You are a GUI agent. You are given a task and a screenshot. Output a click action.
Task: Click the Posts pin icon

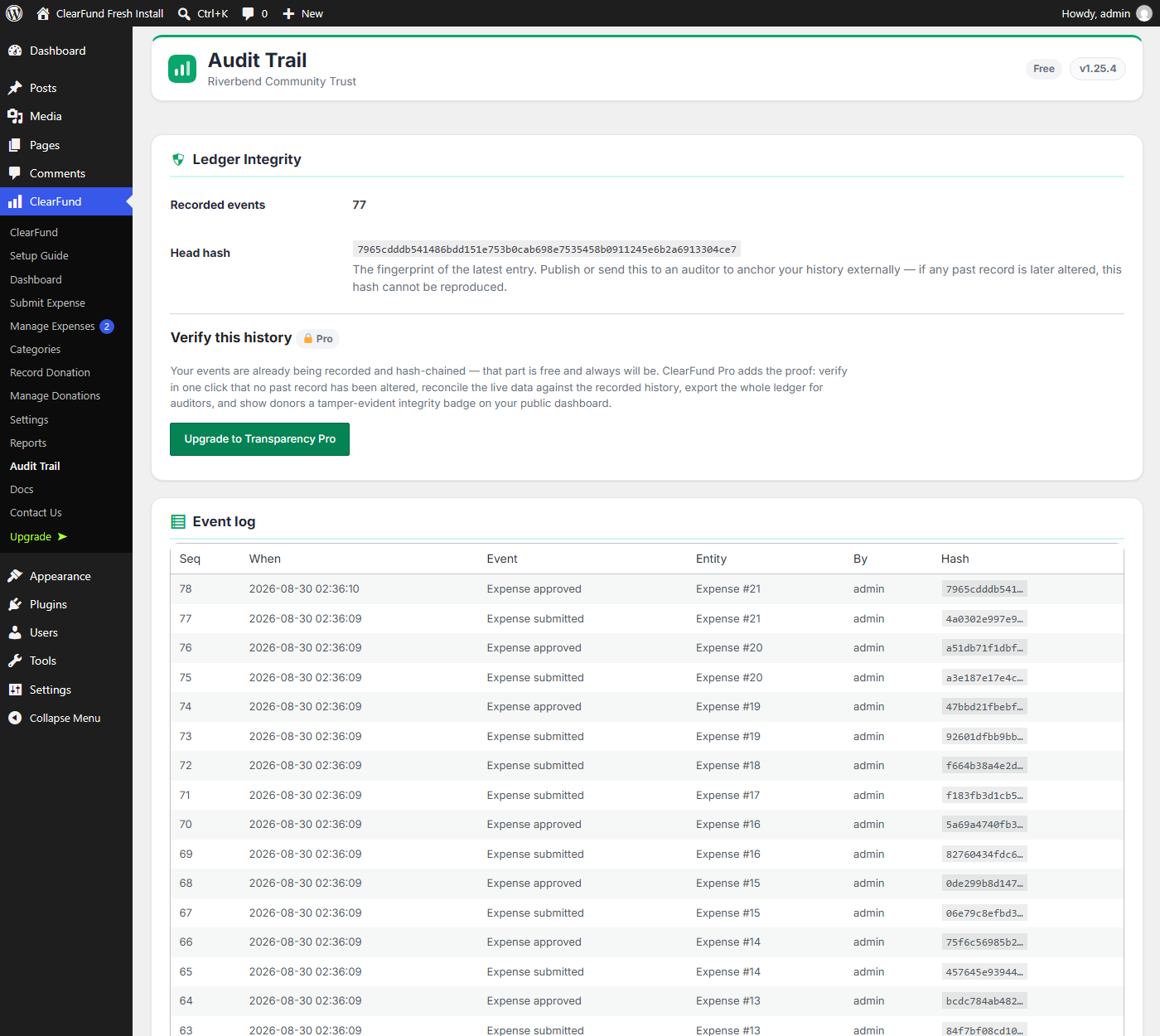15,88
